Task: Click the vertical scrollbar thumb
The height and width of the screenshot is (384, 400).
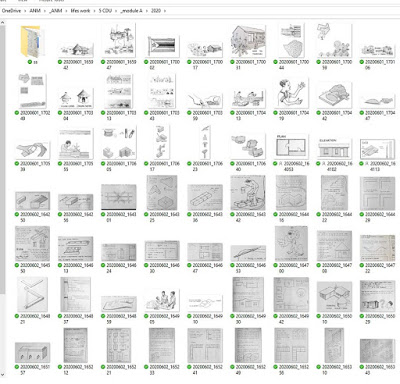Action: [2, 160]
